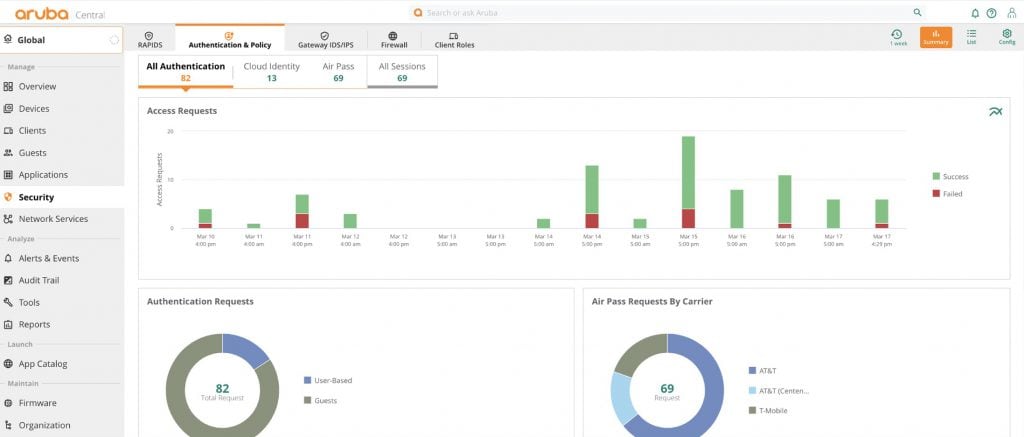This screenshot has height=437, width=1024.
Task: Expand the All Authentication card arrow
Action: pos(185,90)
